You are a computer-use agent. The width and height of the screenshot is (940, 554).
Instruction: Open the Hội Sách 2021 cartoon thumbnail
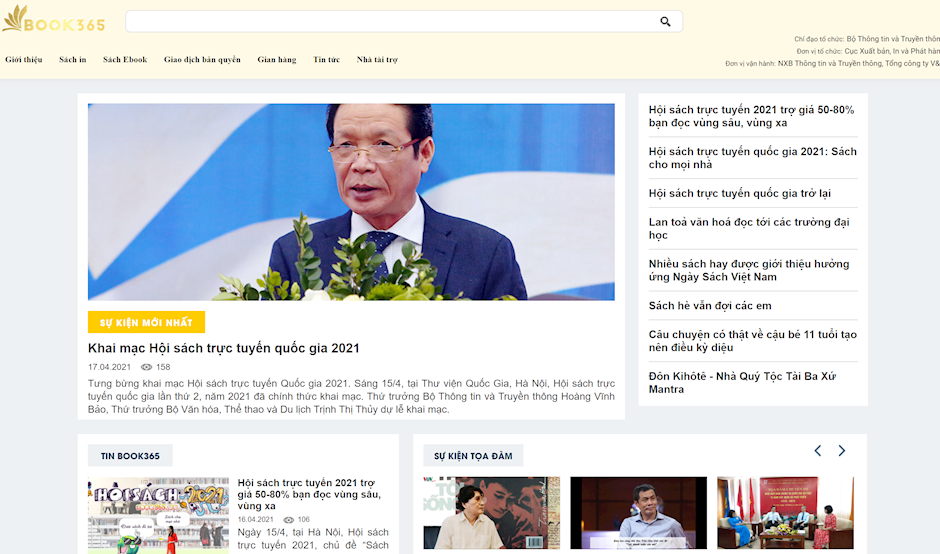coord(158,514)
